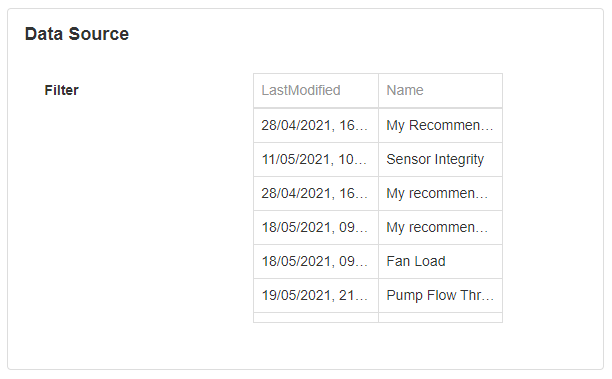Click the Filter label
612x379 pixels.
(x=61, y=90)
